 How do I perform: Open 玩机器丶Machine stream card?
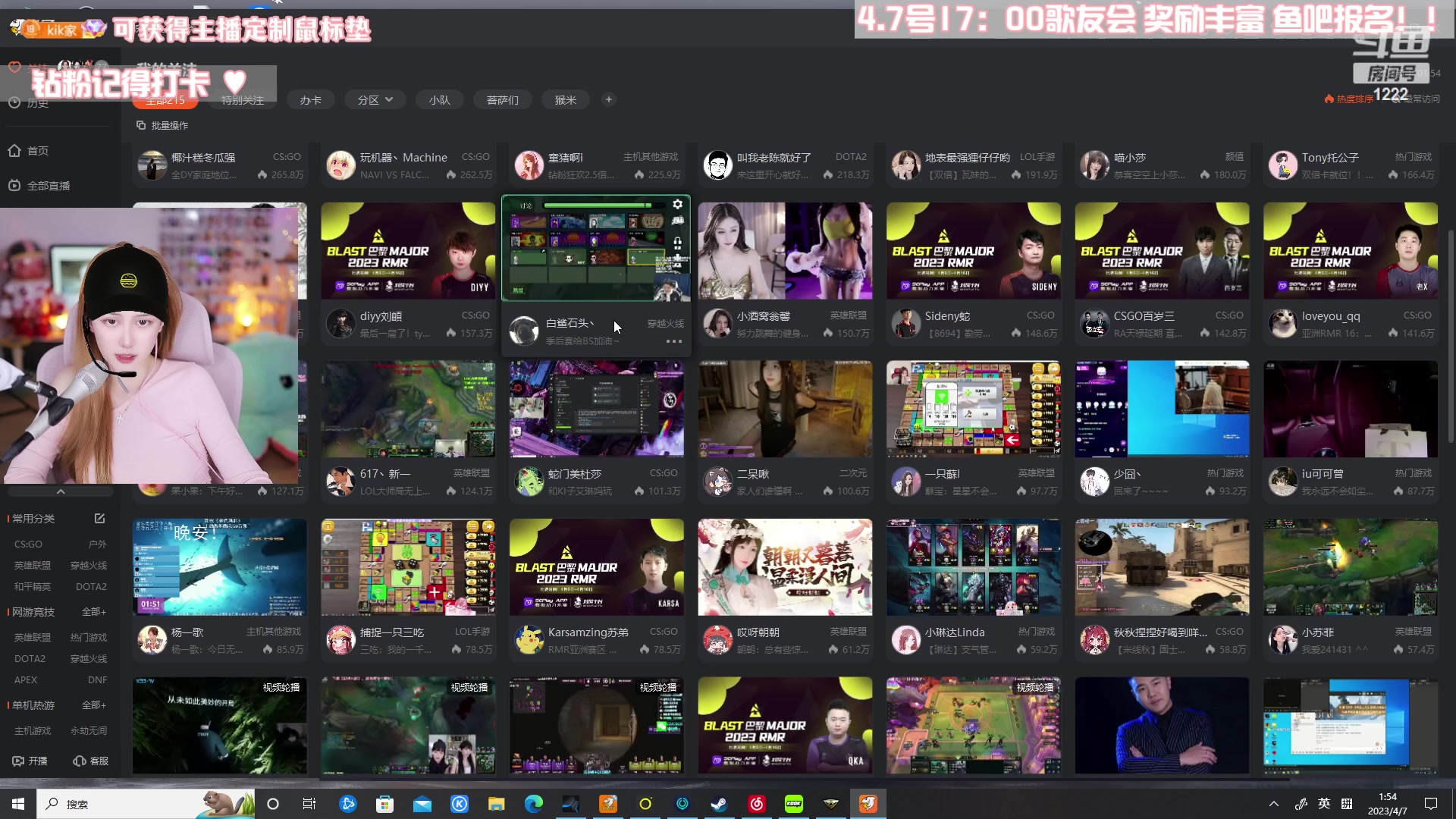(408, 165)
